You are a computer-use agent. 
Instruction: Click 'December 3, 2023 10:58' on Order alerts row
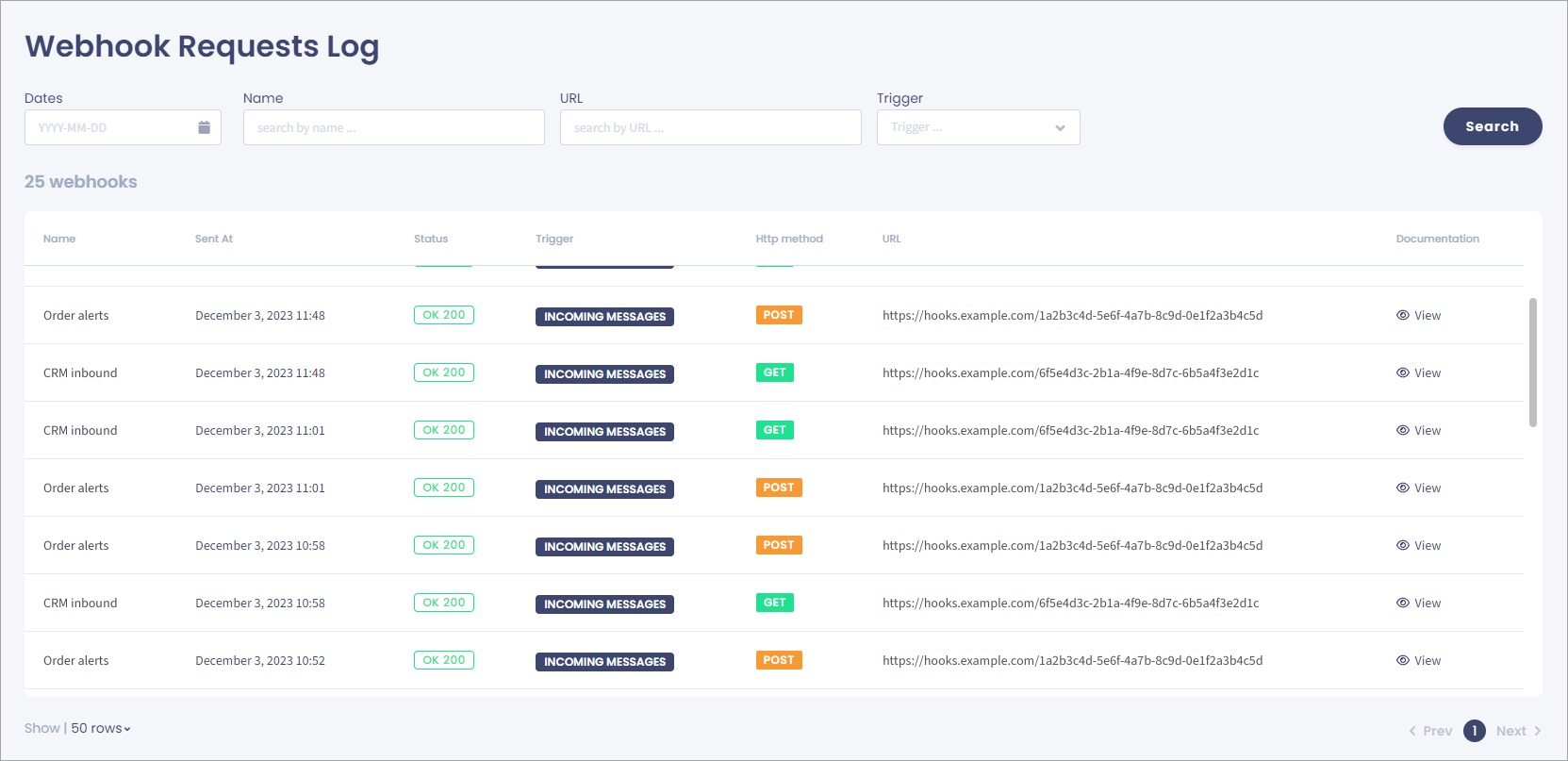[x=260, y=546]
